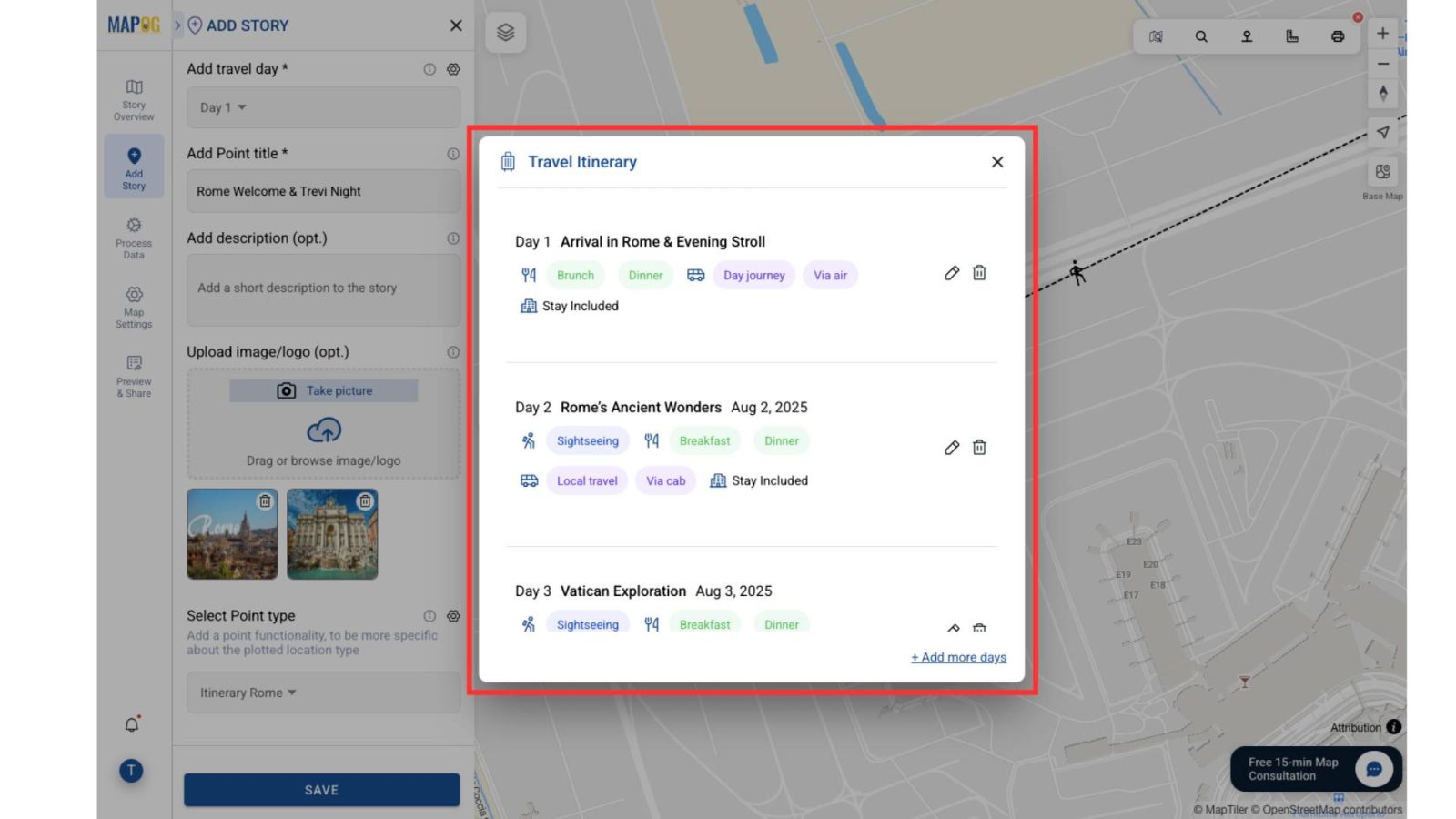1456x819 pixels.
Task: Click the map view toolbar icon
Action: coord(1156,36)
